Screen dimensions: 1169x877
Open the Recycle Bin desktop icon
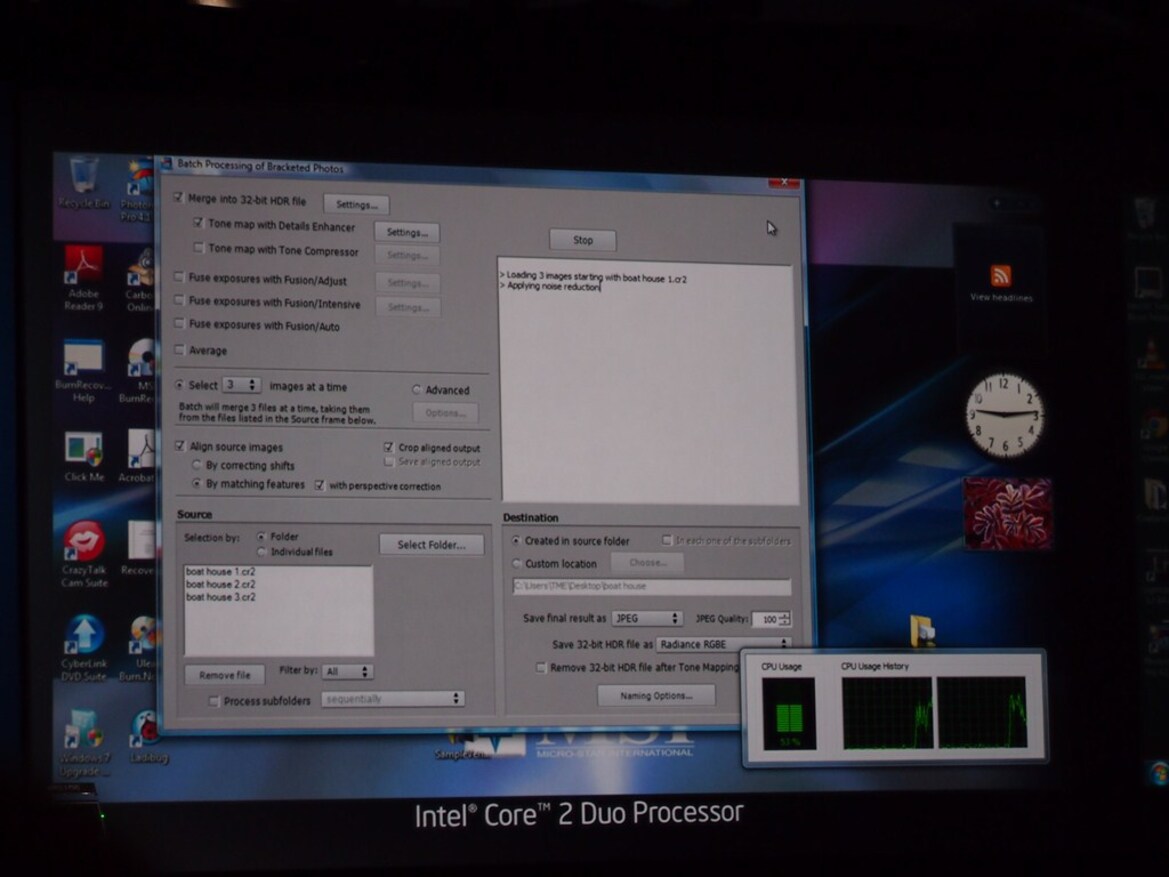pyautogui.click(x=84, y=183)
